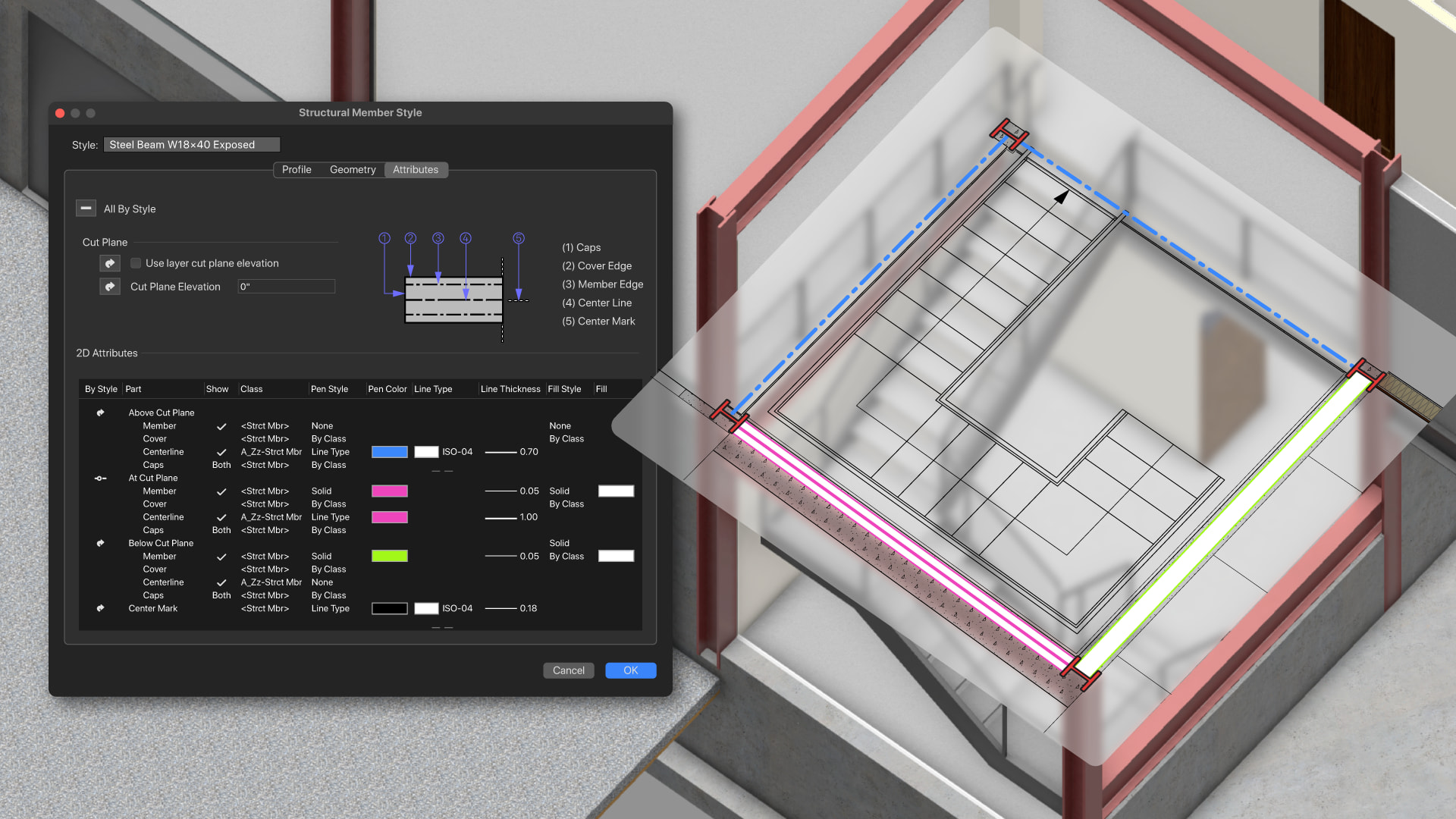This screenshot has width=1456, height=819.
Task: Click the Caps icon row toggle for At Cut Plane
Action: tap(98, 530)
